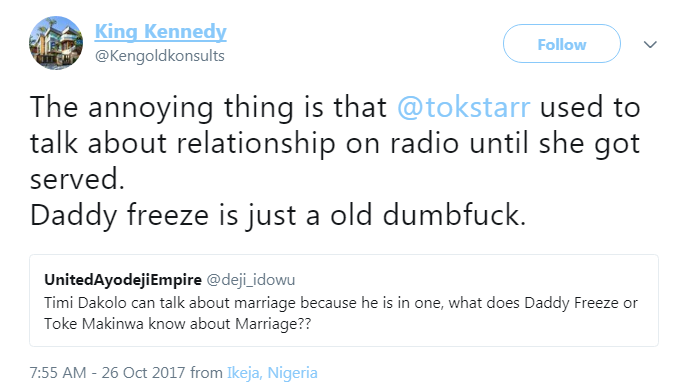
Task: Click the King Kennedy display name link
Action: click(161, 32)
